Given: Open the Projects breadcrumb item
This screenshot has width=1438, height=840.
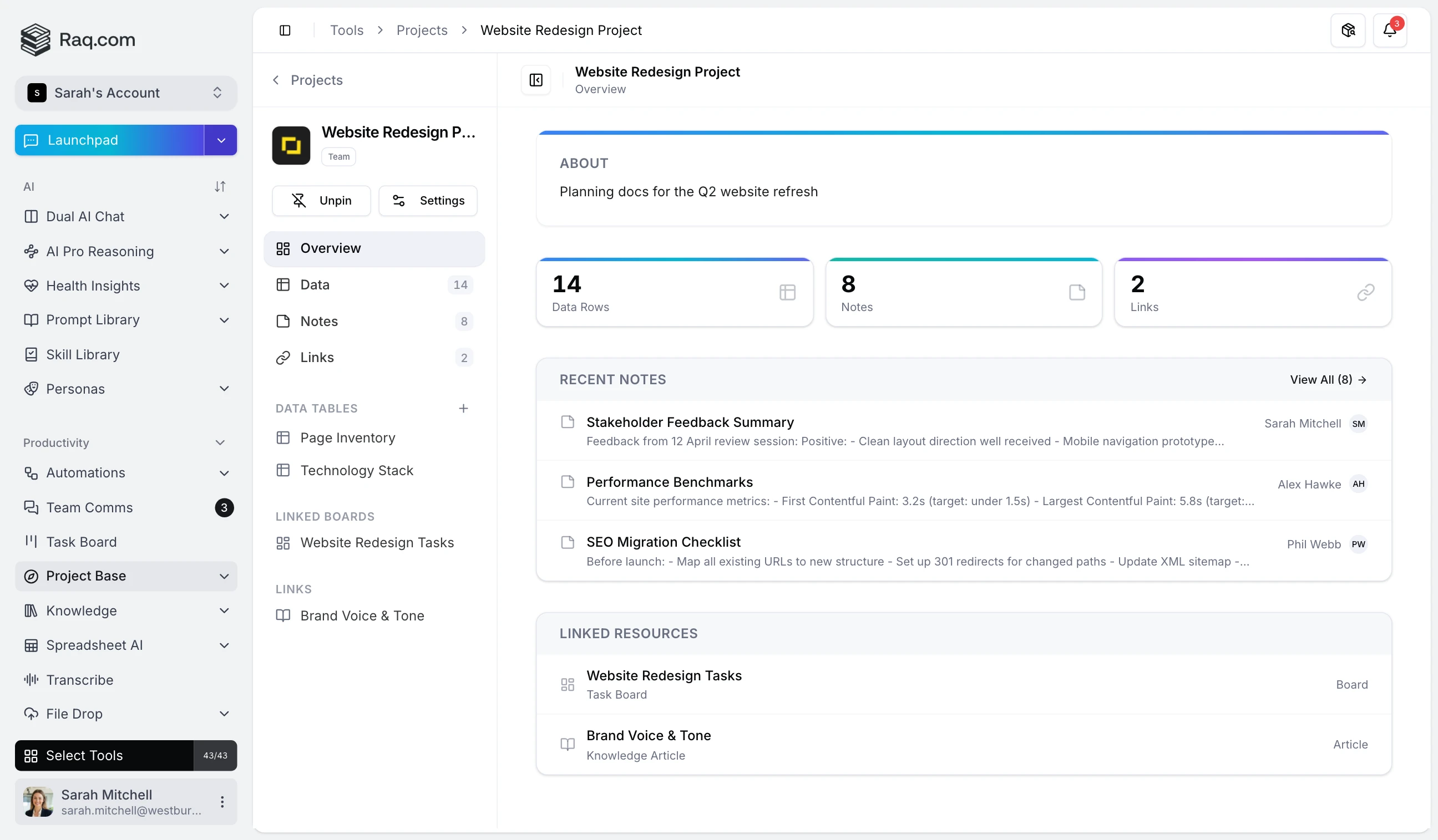Looking at the screenshot, I should tap(422, 29).
